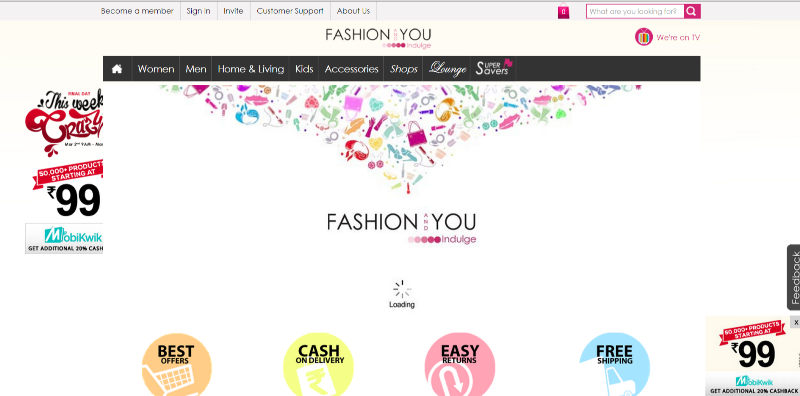Open the Home & Living menu
This screenshot has width=800, height=396.
(x=251, y=69)
